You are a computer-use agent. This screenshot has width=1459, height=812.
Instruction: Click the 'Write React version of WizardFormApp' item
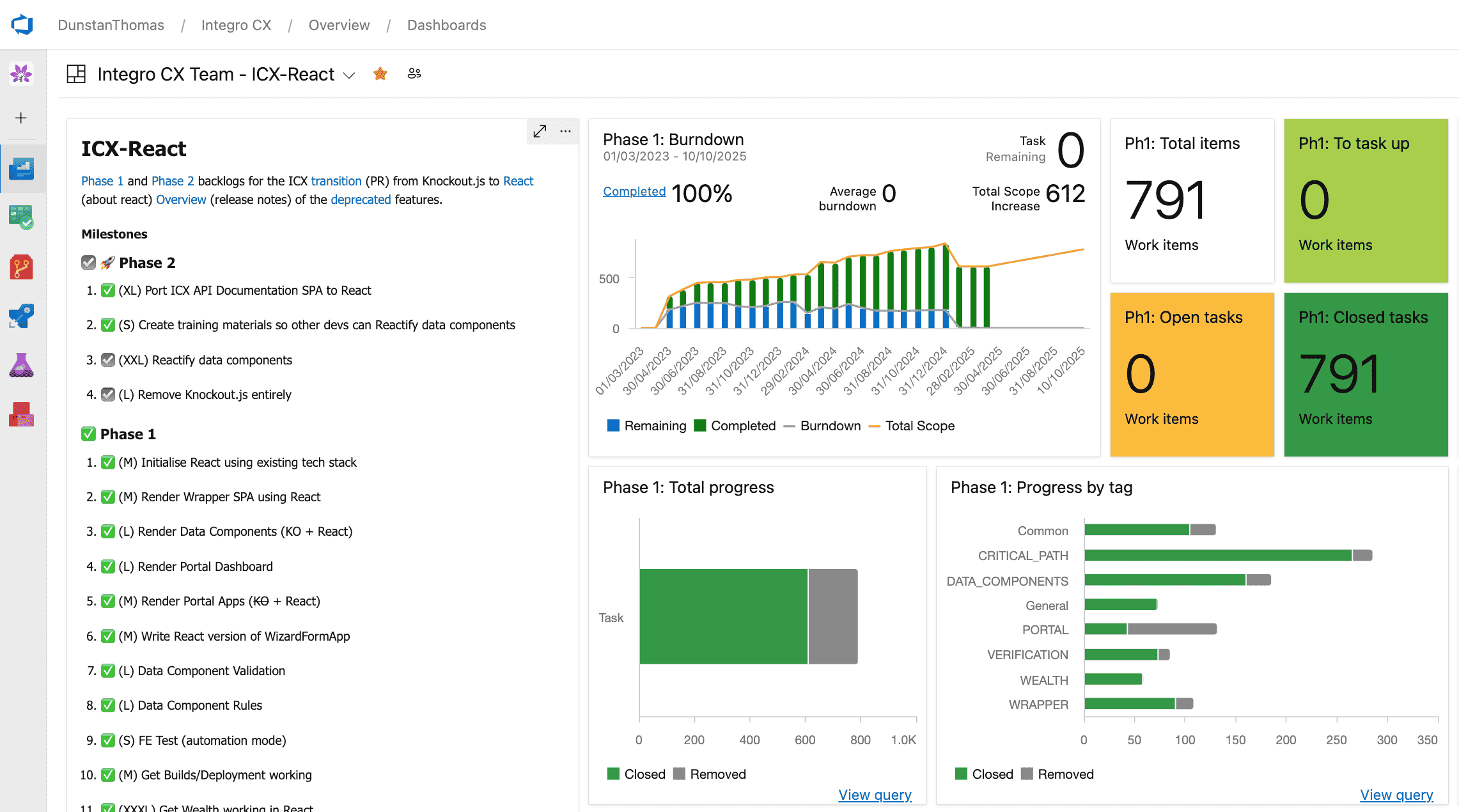(x=234, y=636)
